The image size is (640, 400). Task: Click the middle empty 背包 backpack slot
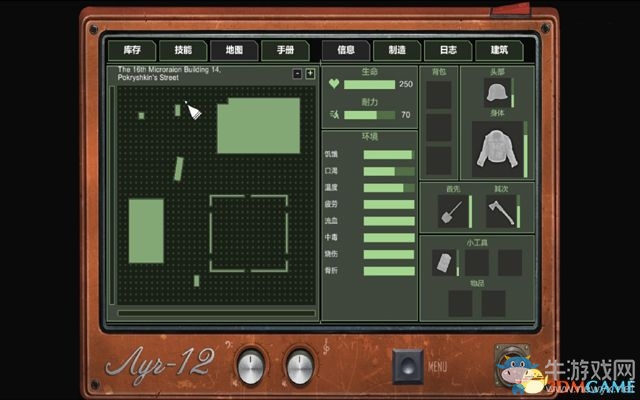(x=439, y=128)
